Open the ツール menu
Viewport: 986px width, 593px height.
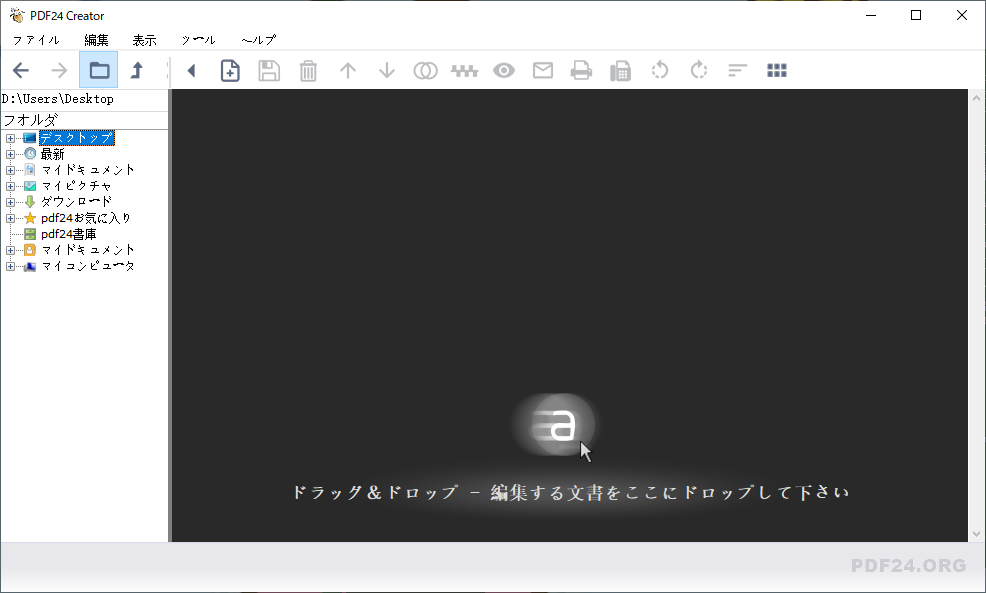197,40
